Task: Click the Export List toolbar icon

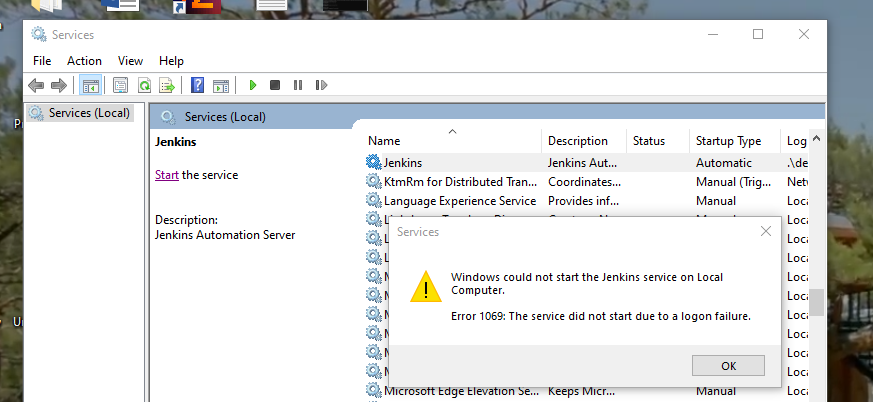Action: click(167, 85)
